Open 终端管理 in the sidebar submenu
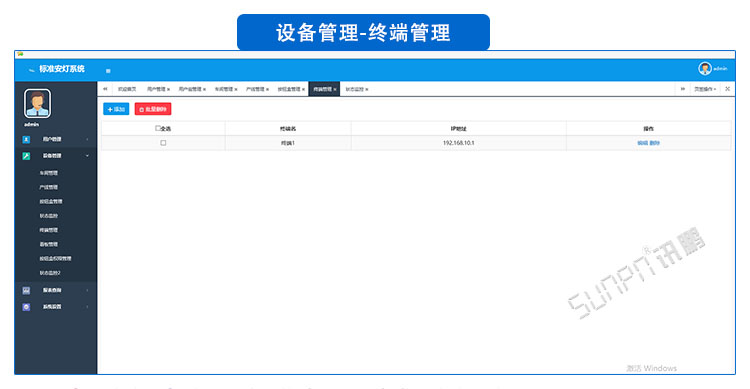 click(x=48, y=230)
